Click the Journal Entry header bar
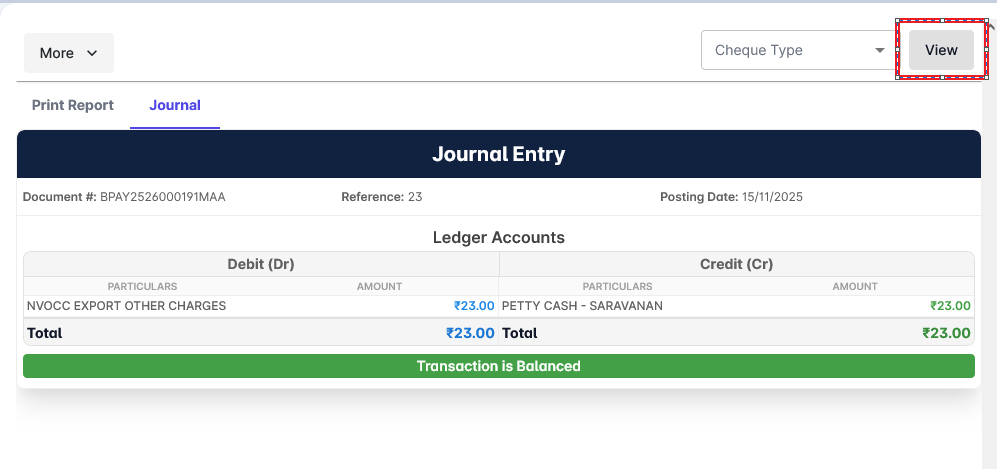Screen dimensions: 997x469 coord(498,154)
